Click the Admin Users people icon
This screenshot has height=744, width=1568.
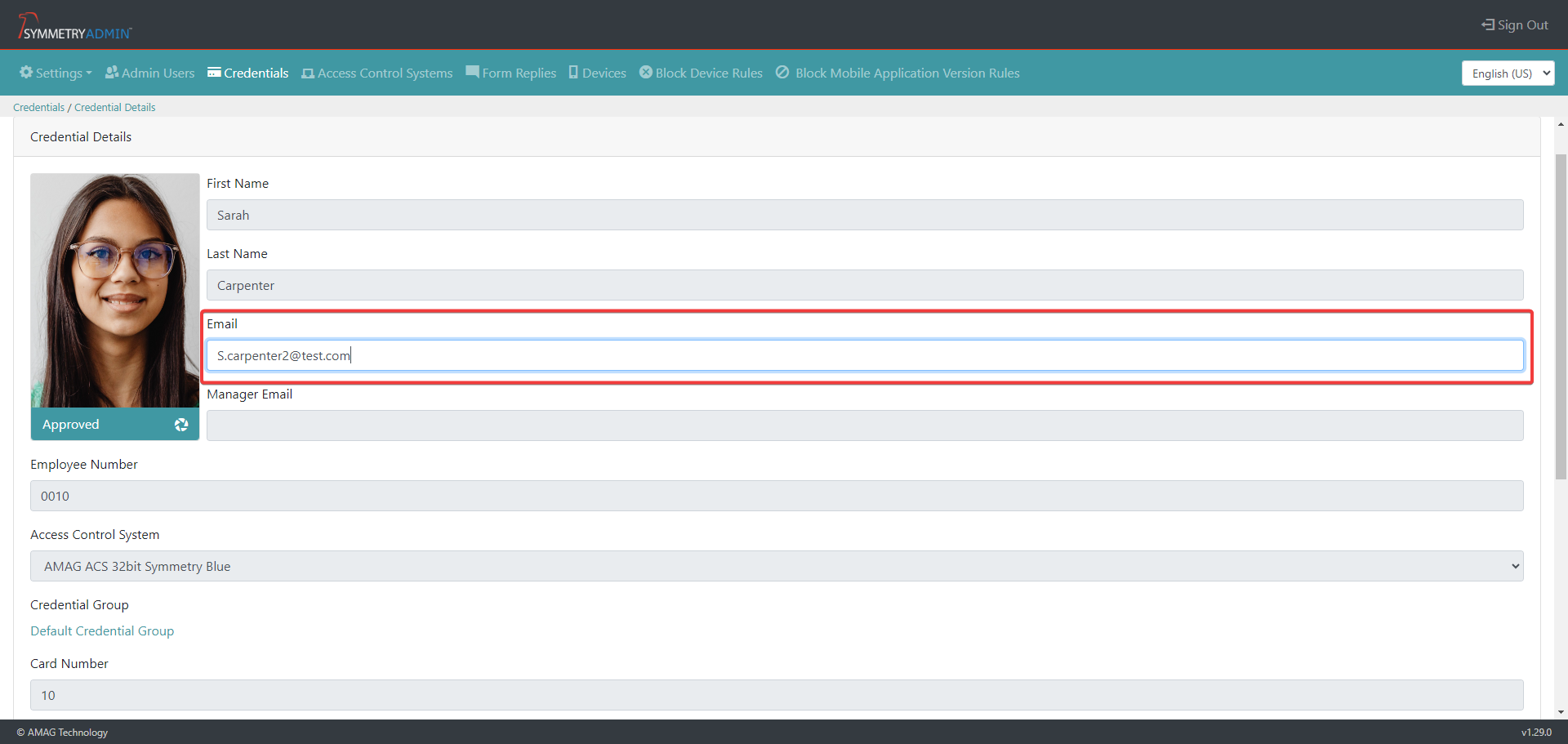(x=112, y=72)
